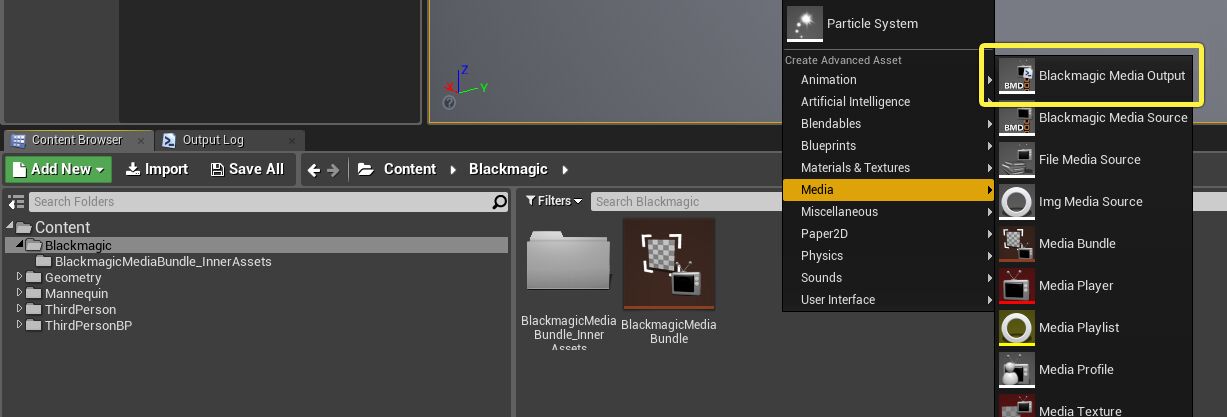The width and height of the screenshot is (1227, 417).
Task: Click the File Media Source icon
Action: (x=1017, y=160)
